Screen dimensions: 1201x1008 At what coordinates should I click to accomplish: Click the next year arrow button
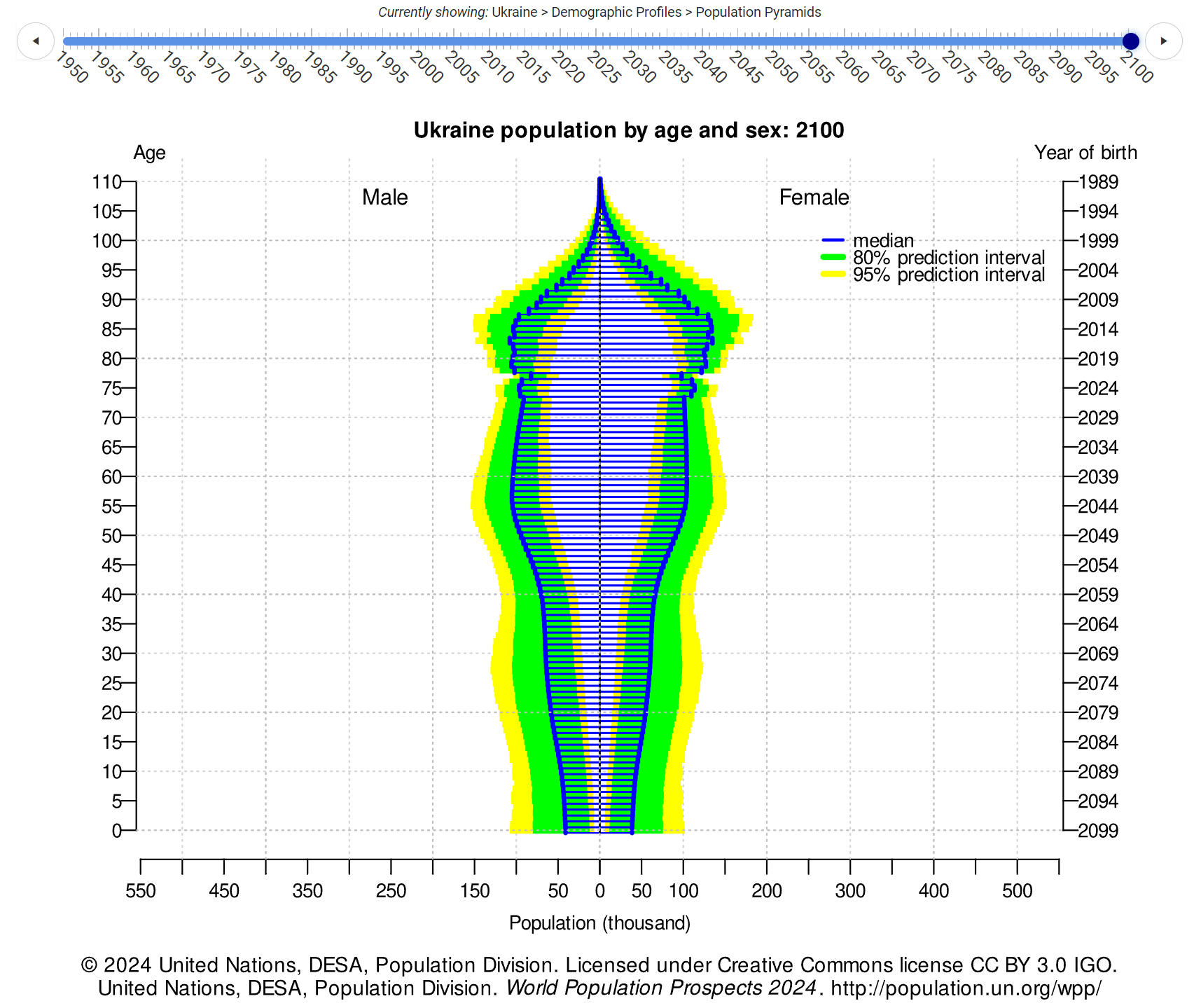click(x=1164, y=41)
